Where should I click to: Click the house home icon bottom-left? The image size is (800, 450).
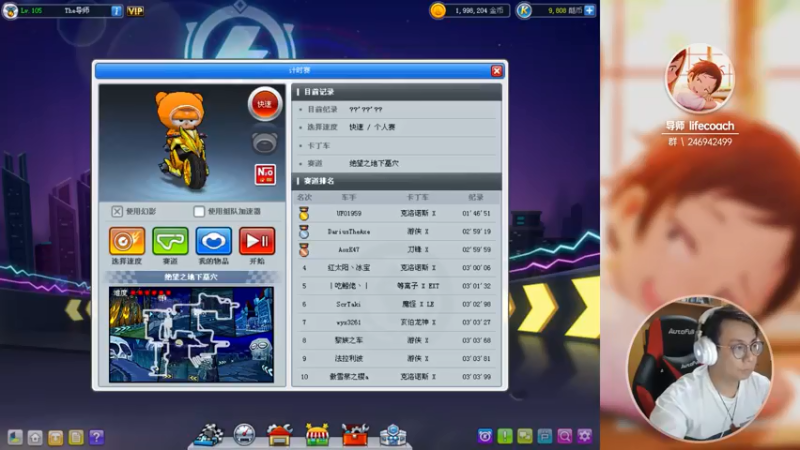tap(35, 437)
